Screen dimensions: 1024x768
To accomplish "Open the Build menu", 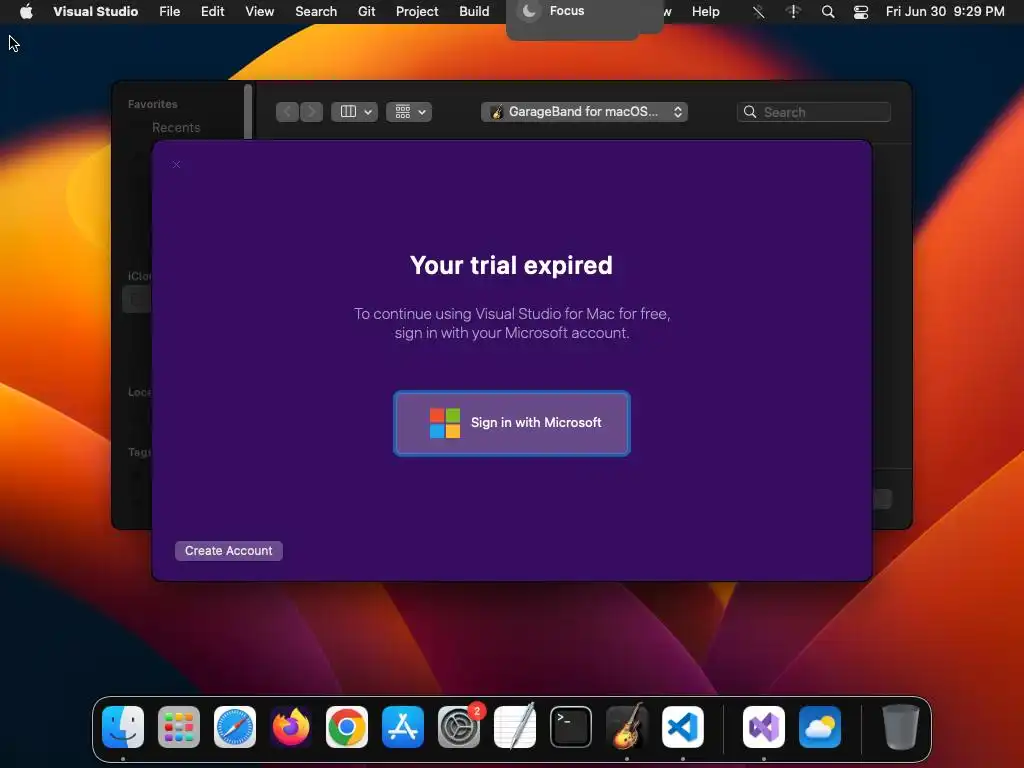I will 474,11.
